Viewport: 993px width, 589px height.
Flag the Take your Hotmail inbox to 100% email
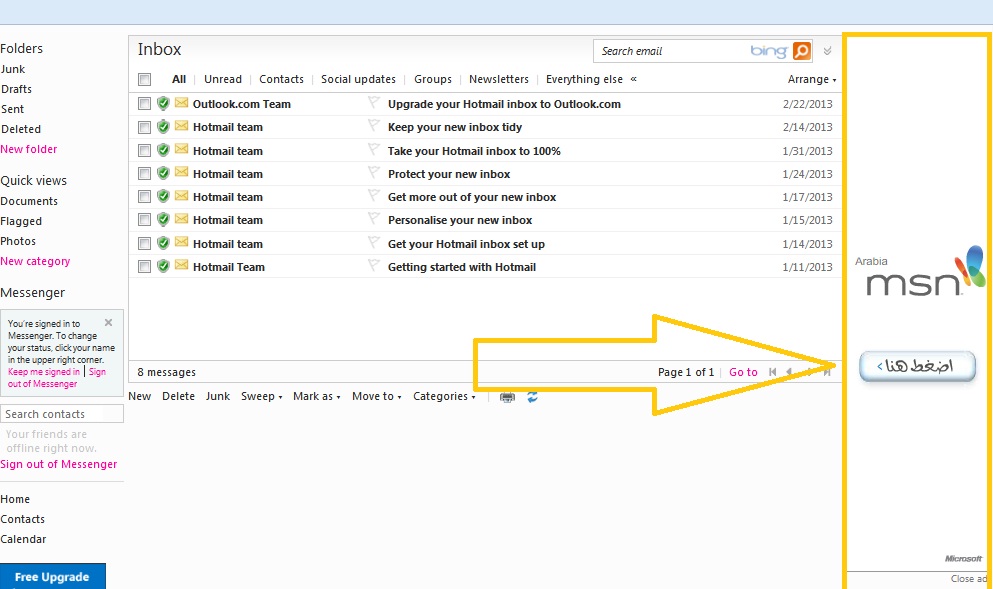click(374, 149)
